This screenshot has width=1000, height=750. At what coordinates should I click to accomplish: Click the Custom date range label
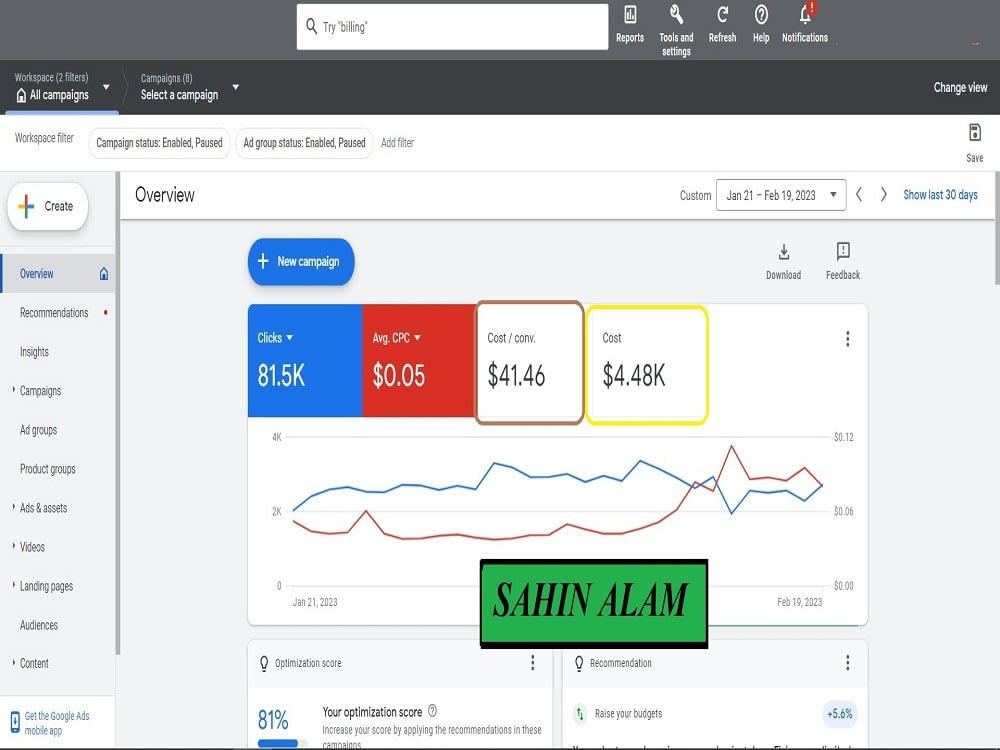coord(695,195)
